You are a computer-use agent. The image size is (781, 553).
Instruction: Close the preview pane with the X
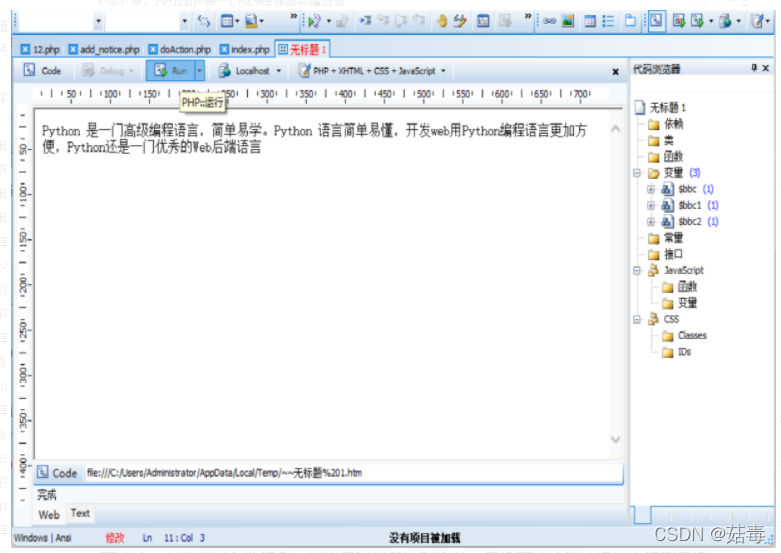[x=616, y=72]
